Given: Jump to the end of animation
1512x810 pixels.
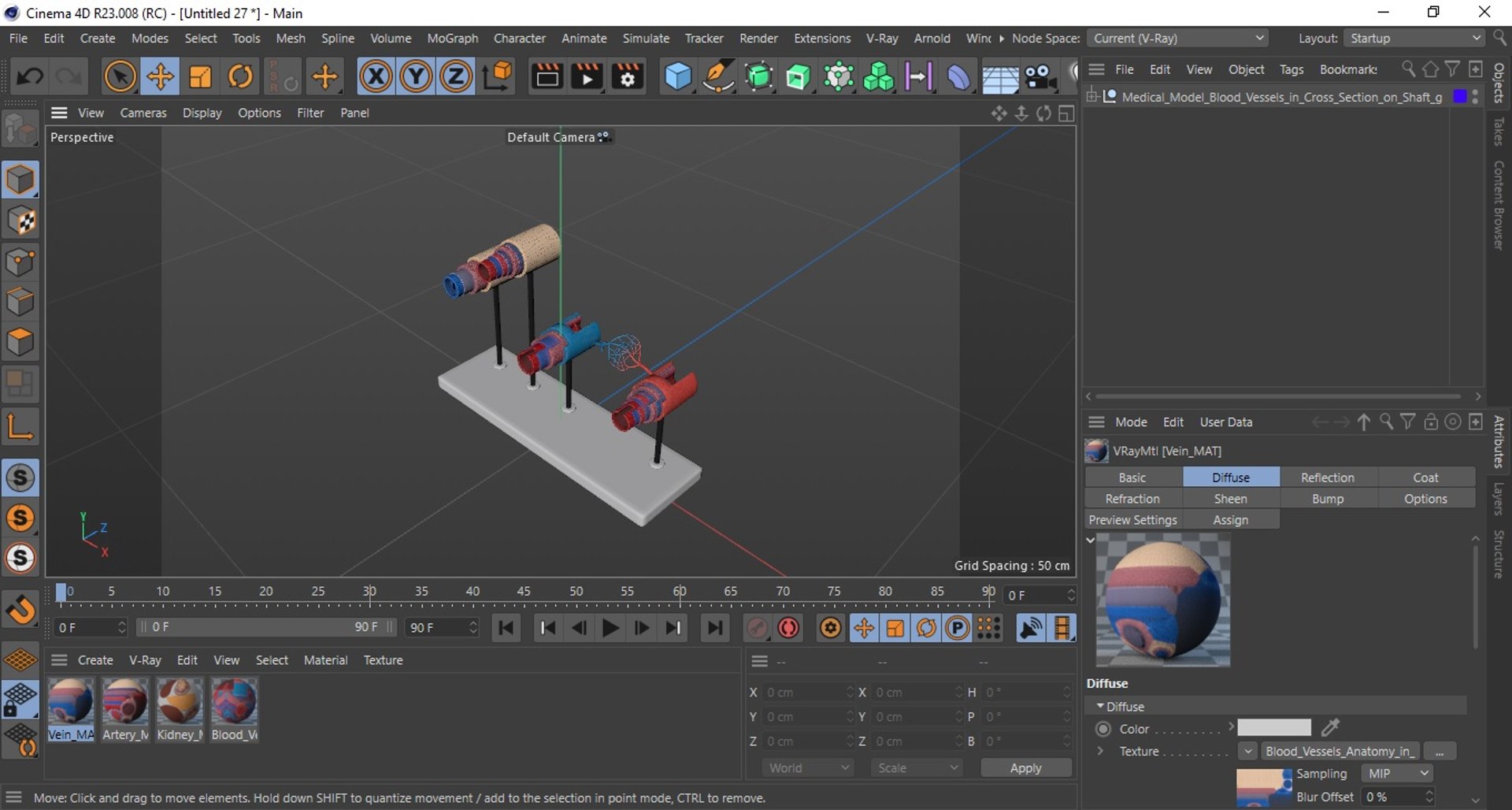Looking at the screenshot, I should click(714, 628).
